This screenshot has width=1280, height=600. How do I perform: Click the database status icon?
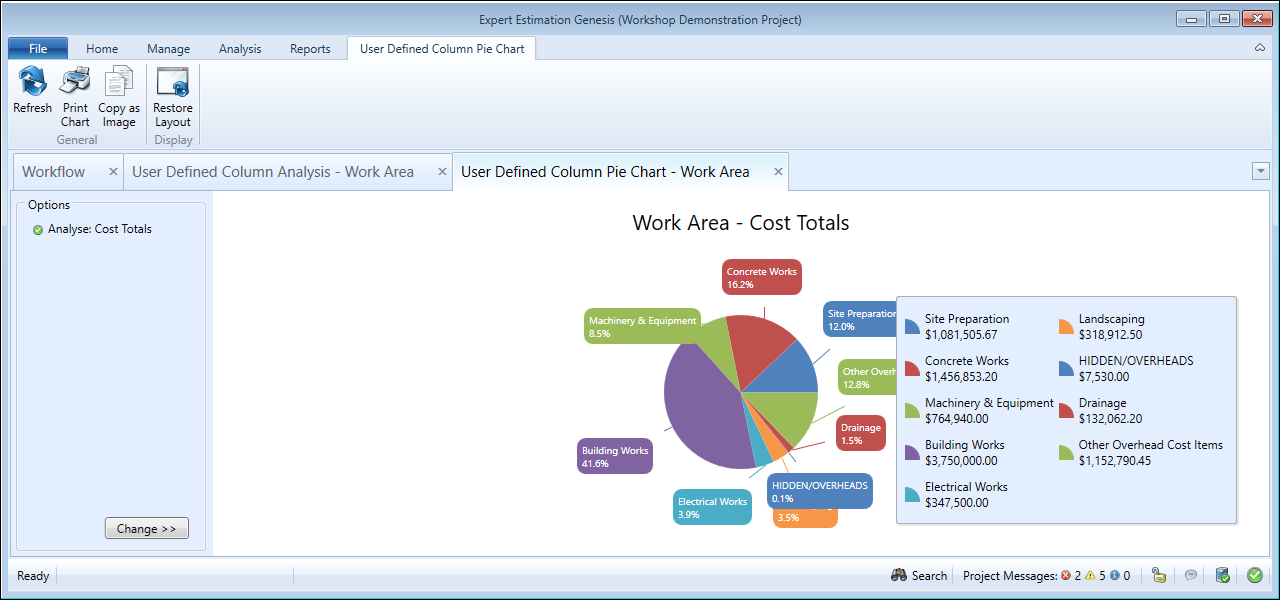click(x=1222, y=575)
